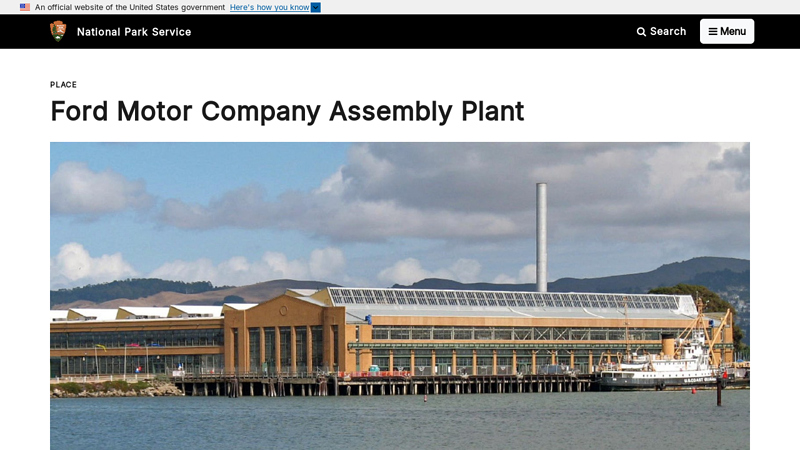The image size is (800, 450).
Task: Click the PLACE label above the title
Action: click(x=63, y=85)
